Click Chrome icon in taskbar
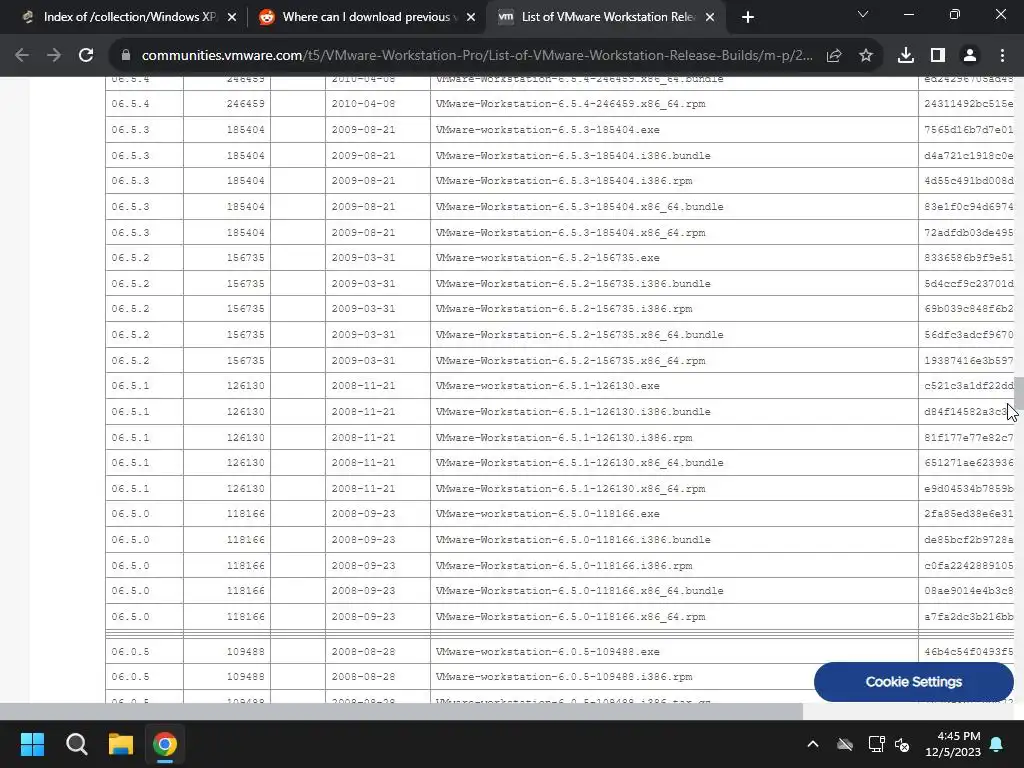This screenshot has width=1024, height=768. [165, 744]
